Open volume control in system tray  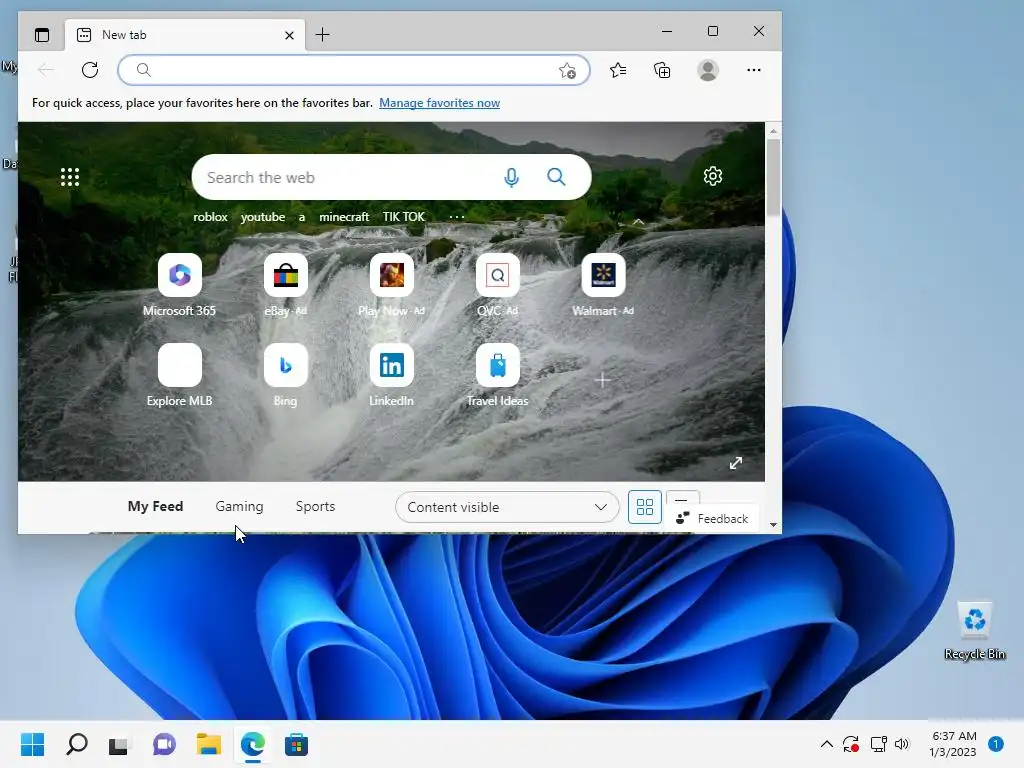[x=902, y=744]
